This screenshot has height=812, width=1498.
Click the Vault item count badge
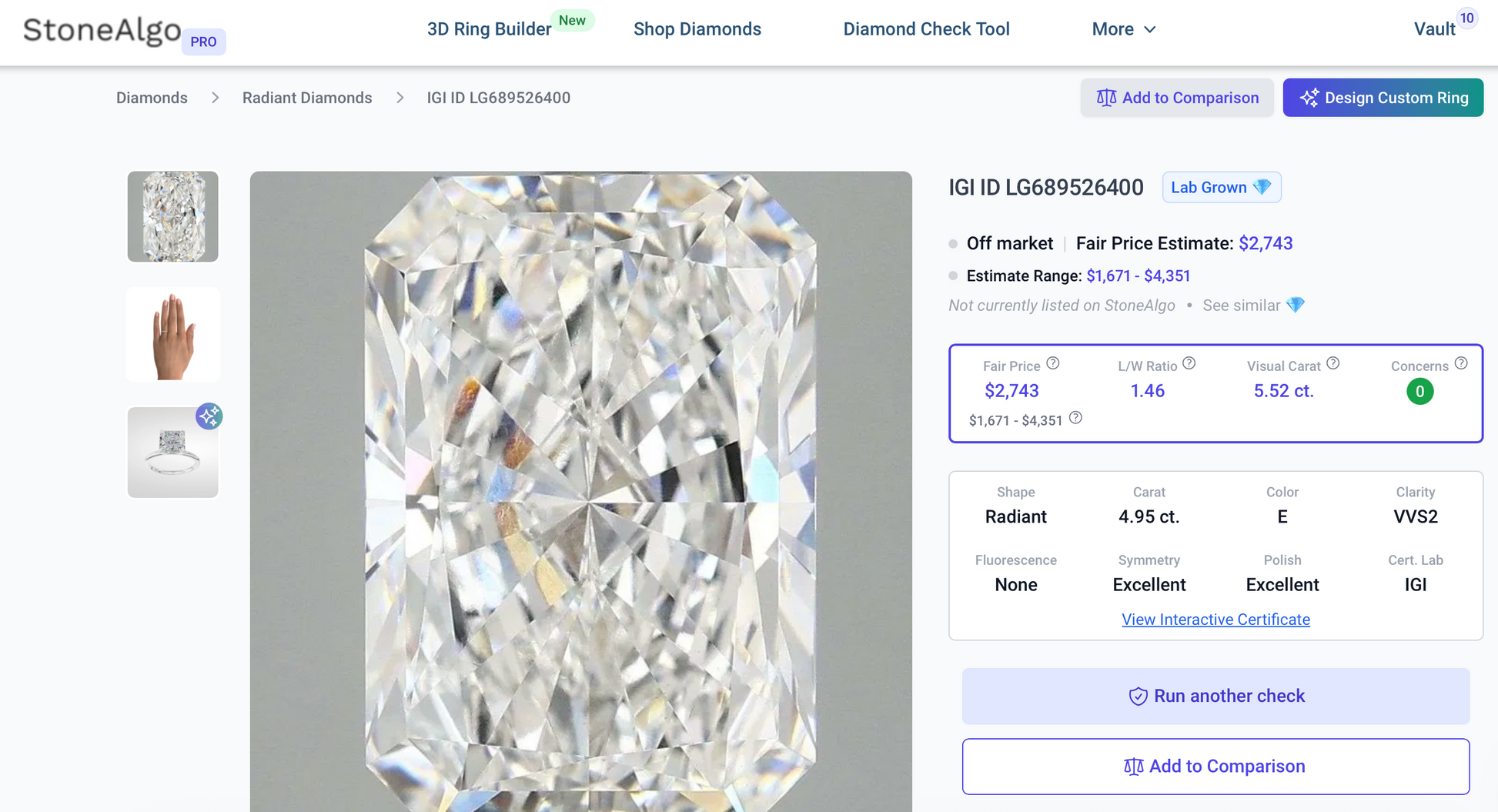click(1467, 18)
